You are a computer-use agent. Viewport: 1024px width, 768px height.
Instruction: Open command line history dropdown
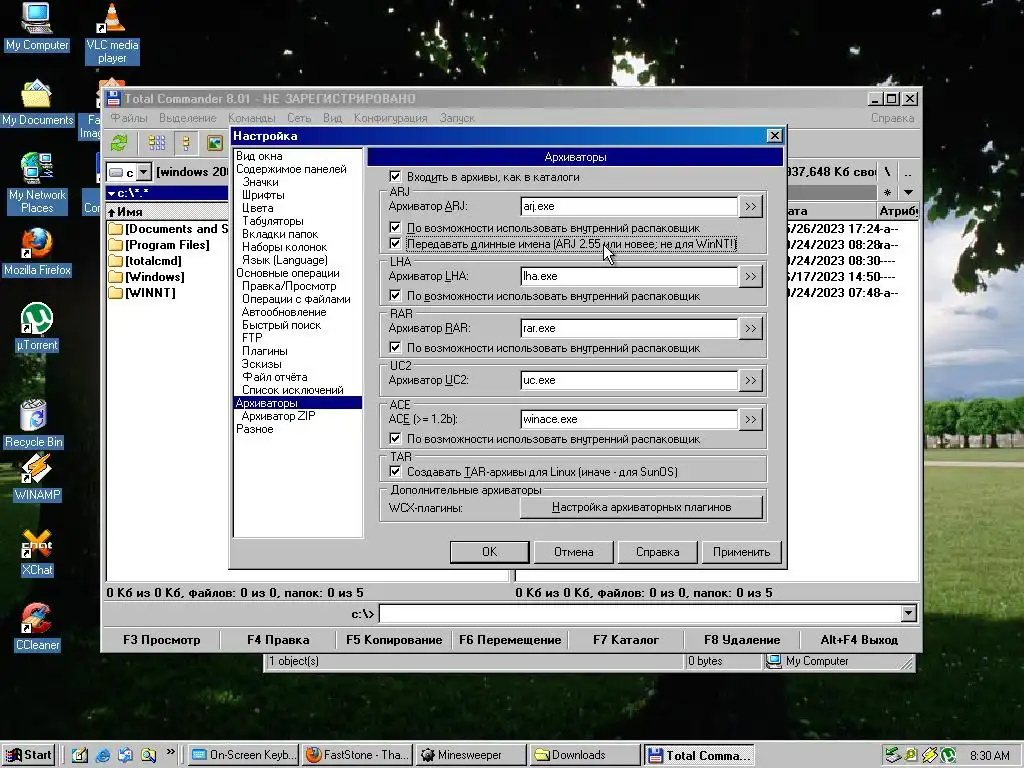point(908,613)
